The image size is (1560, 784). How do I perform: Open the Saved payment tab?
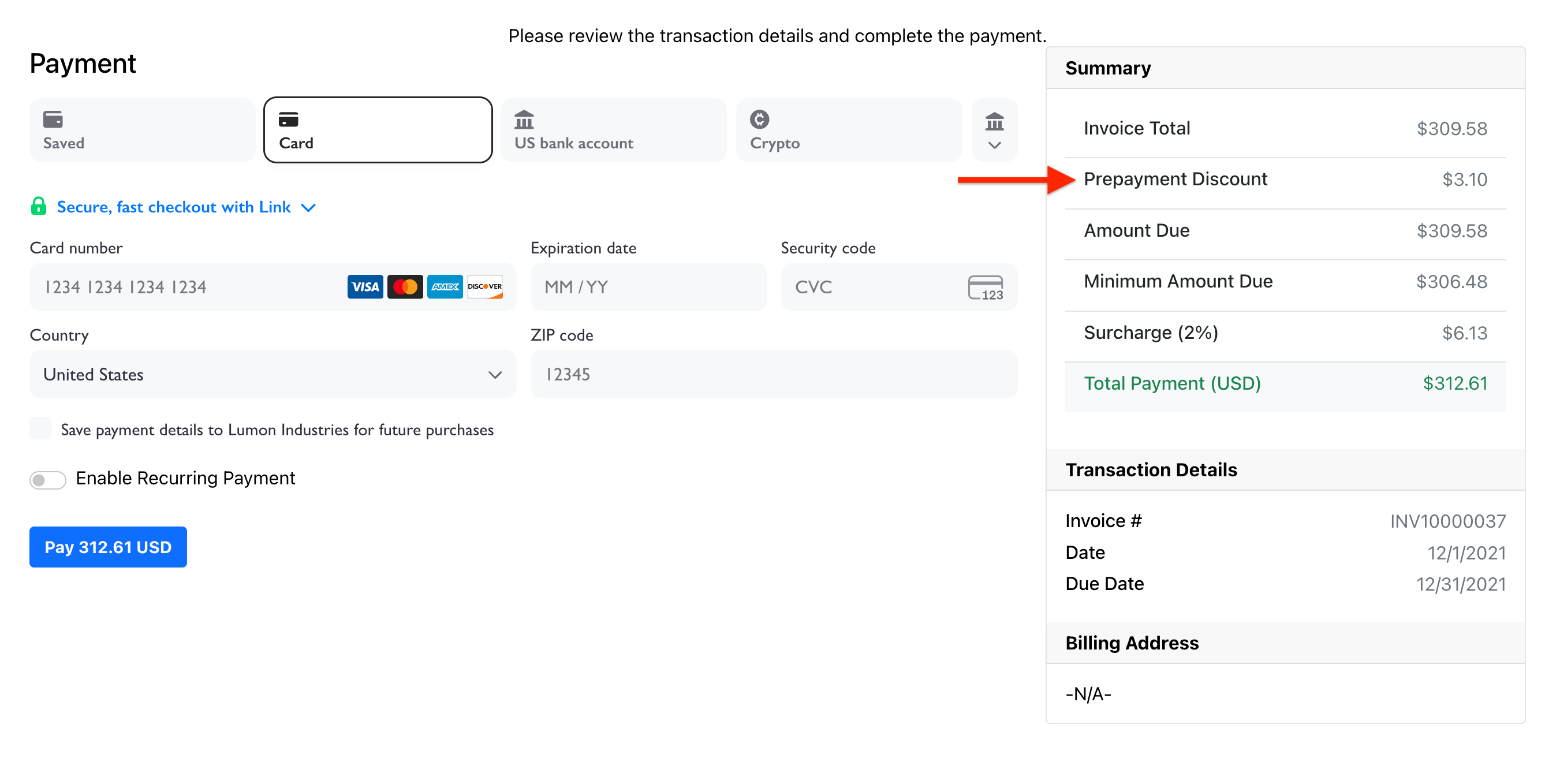140,129
